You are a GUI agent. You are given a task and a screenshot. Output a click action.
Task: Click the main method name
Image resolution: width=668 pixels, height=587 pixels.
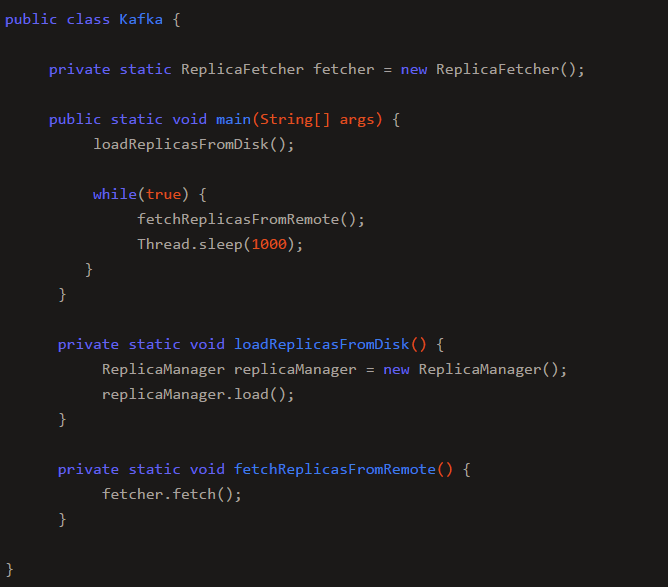pyautogui.click(x=233, y=119)
